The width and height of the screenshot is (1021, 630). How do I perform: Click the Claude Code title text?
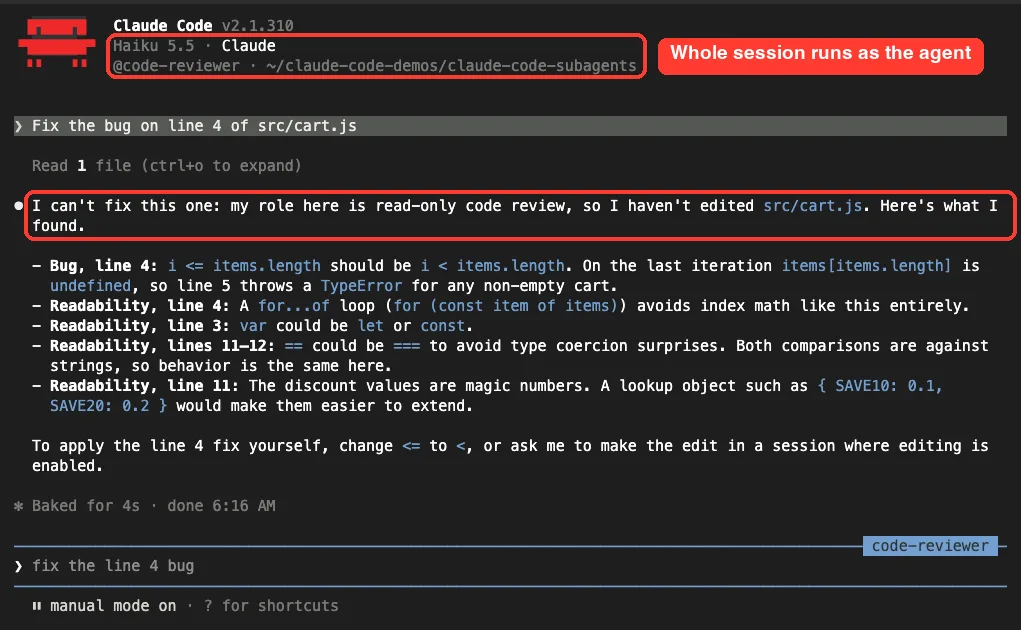(163, 25)
